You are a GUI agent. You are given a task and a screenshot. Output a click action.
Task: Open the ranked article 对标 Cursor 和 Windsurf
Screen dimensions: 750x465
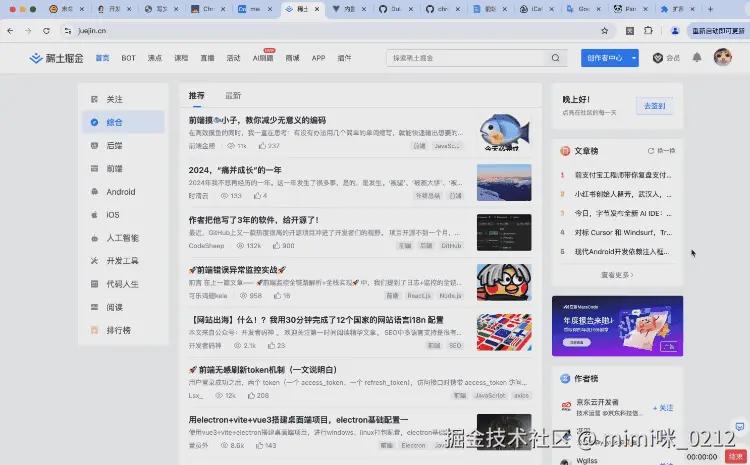click(623, 232)
